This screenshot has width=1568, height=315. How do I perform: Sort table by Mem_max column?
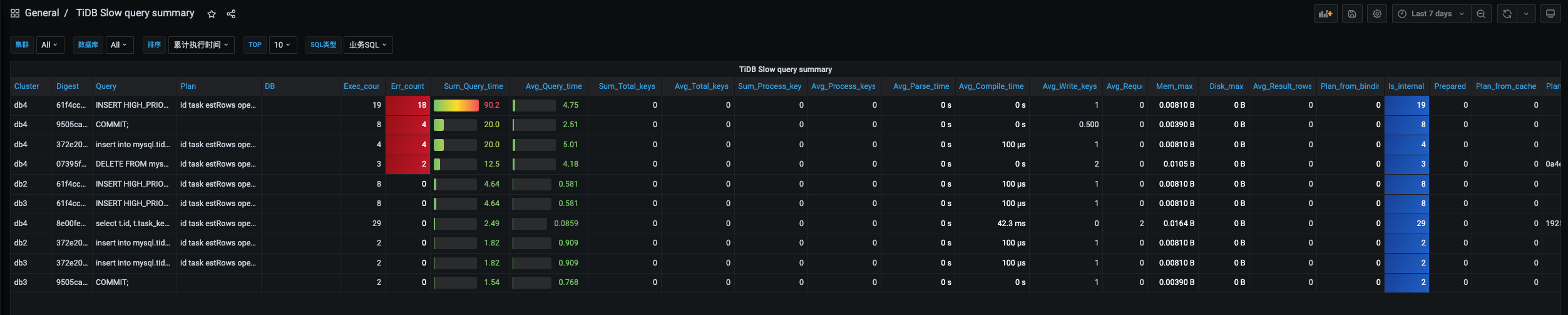(x=1174, y=86)
